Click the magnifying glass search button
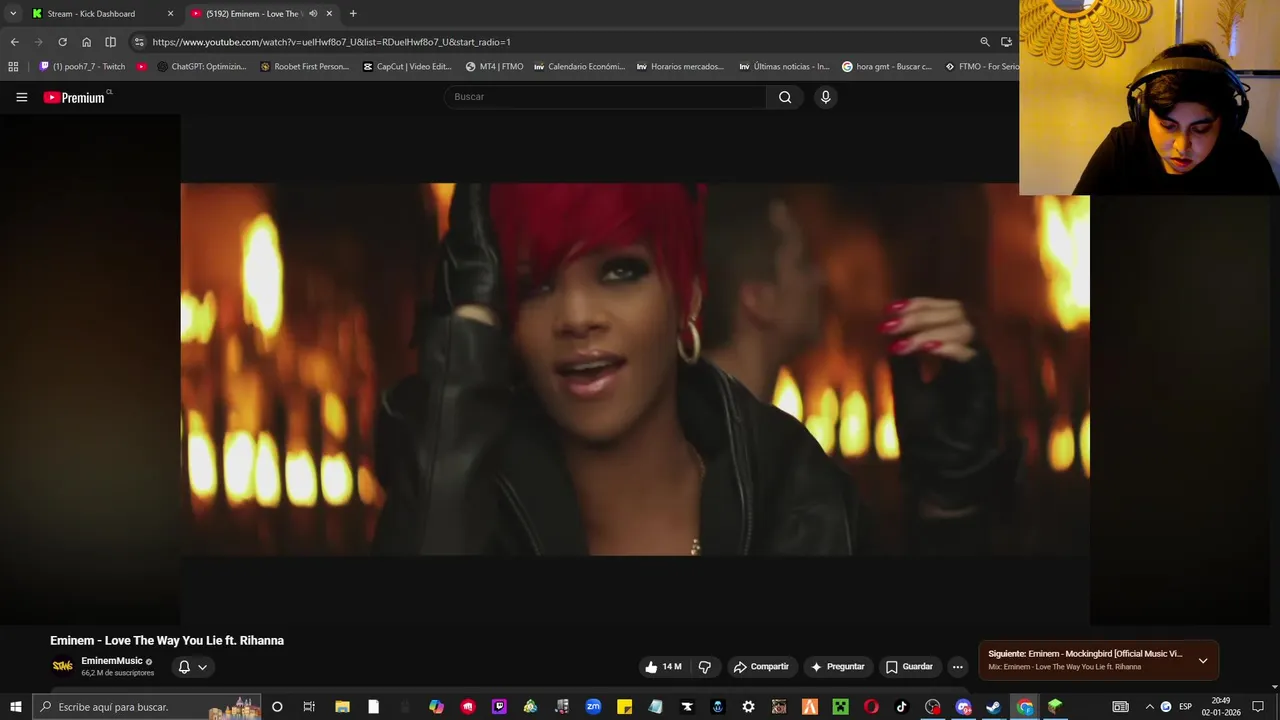This screenshot has height=720, width=1280. tap(785, 97)
